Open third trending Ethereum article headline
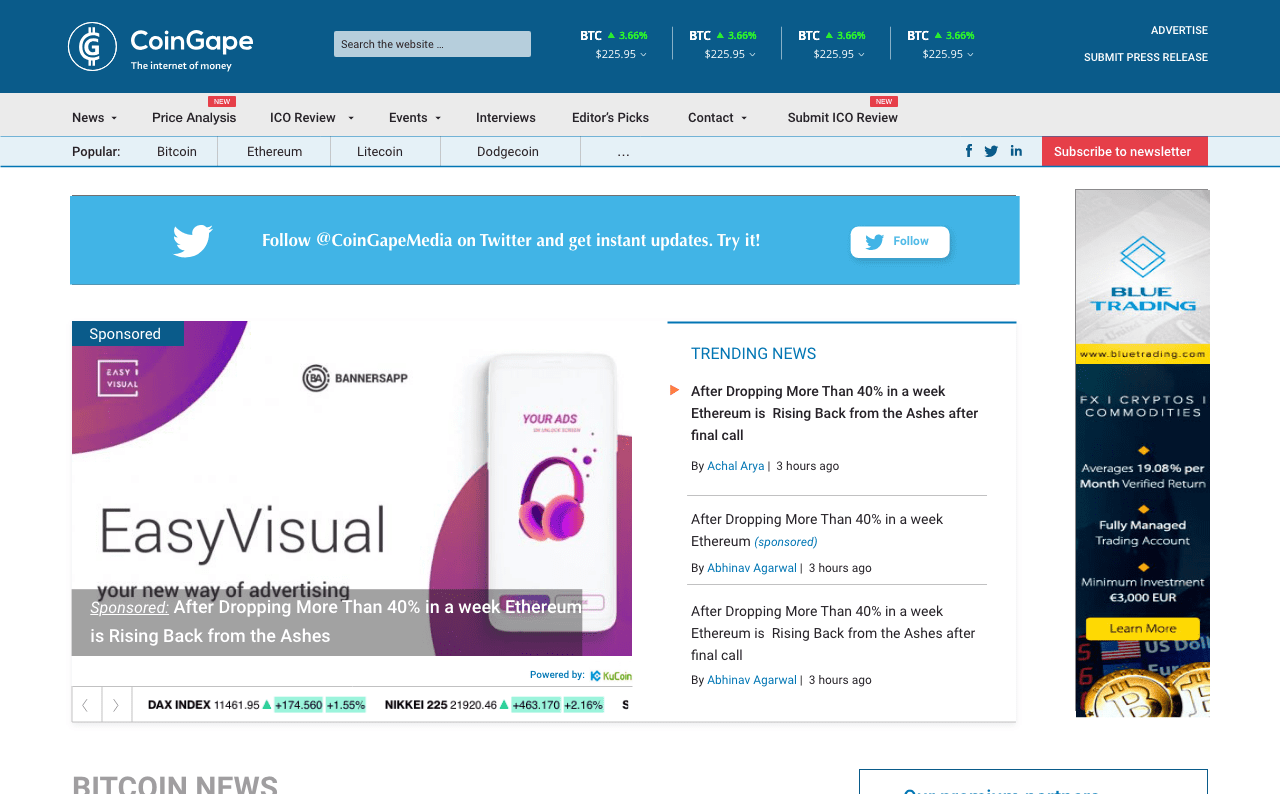 coord(833,633)
